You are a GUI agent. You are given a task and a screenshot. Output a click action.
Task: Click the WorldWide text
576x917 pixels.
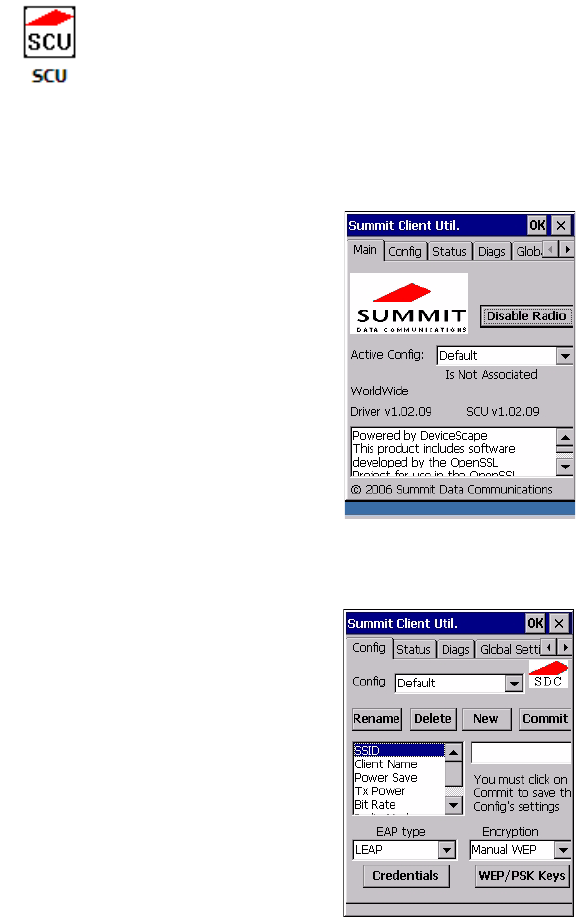(380, 391)
